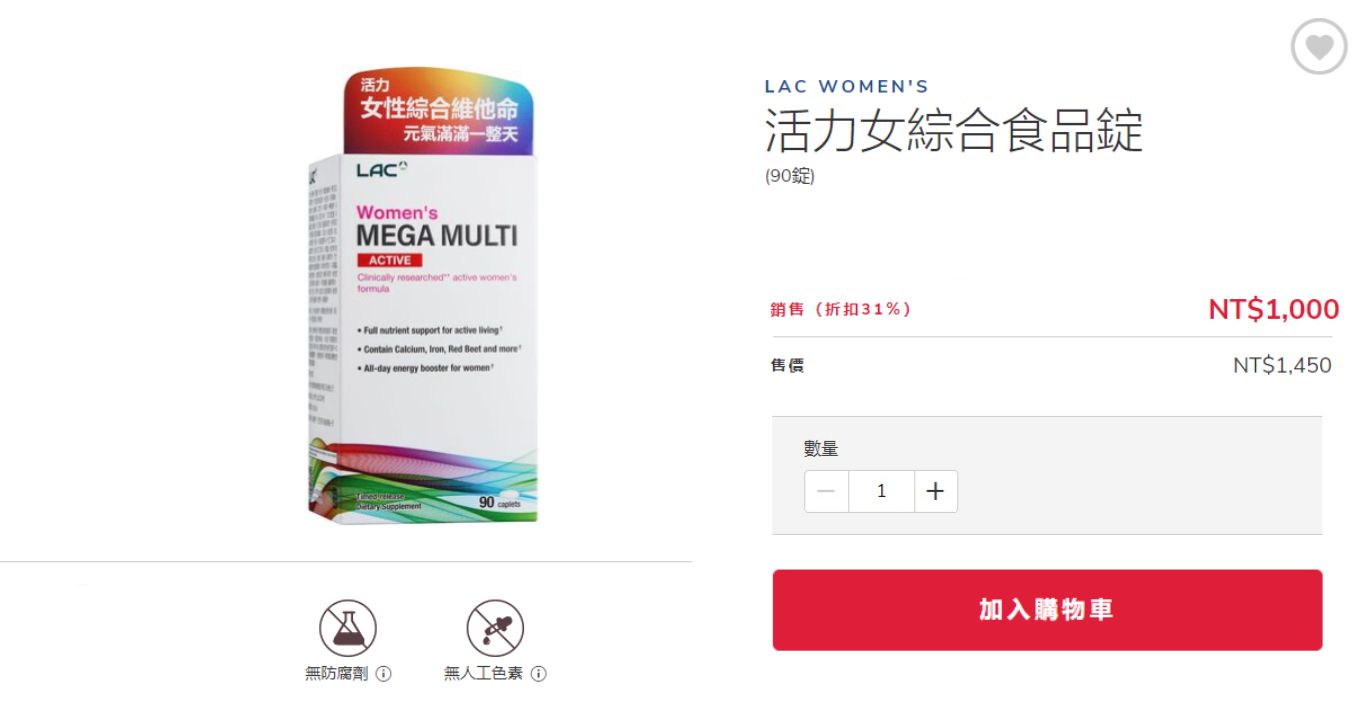This screenshot has width=1360, height=702.
Task: Open info icon beside 無人工色素
Action: 538,674
